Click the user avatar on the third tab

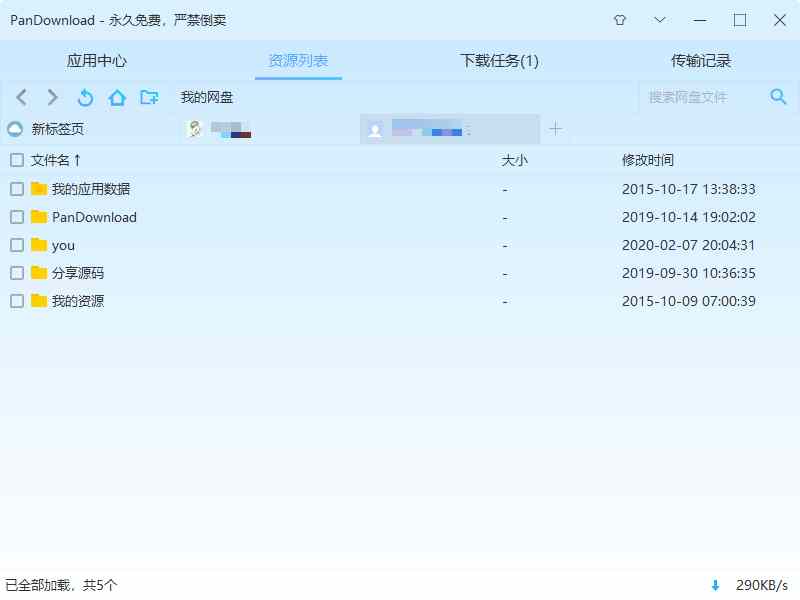[376, 130]
